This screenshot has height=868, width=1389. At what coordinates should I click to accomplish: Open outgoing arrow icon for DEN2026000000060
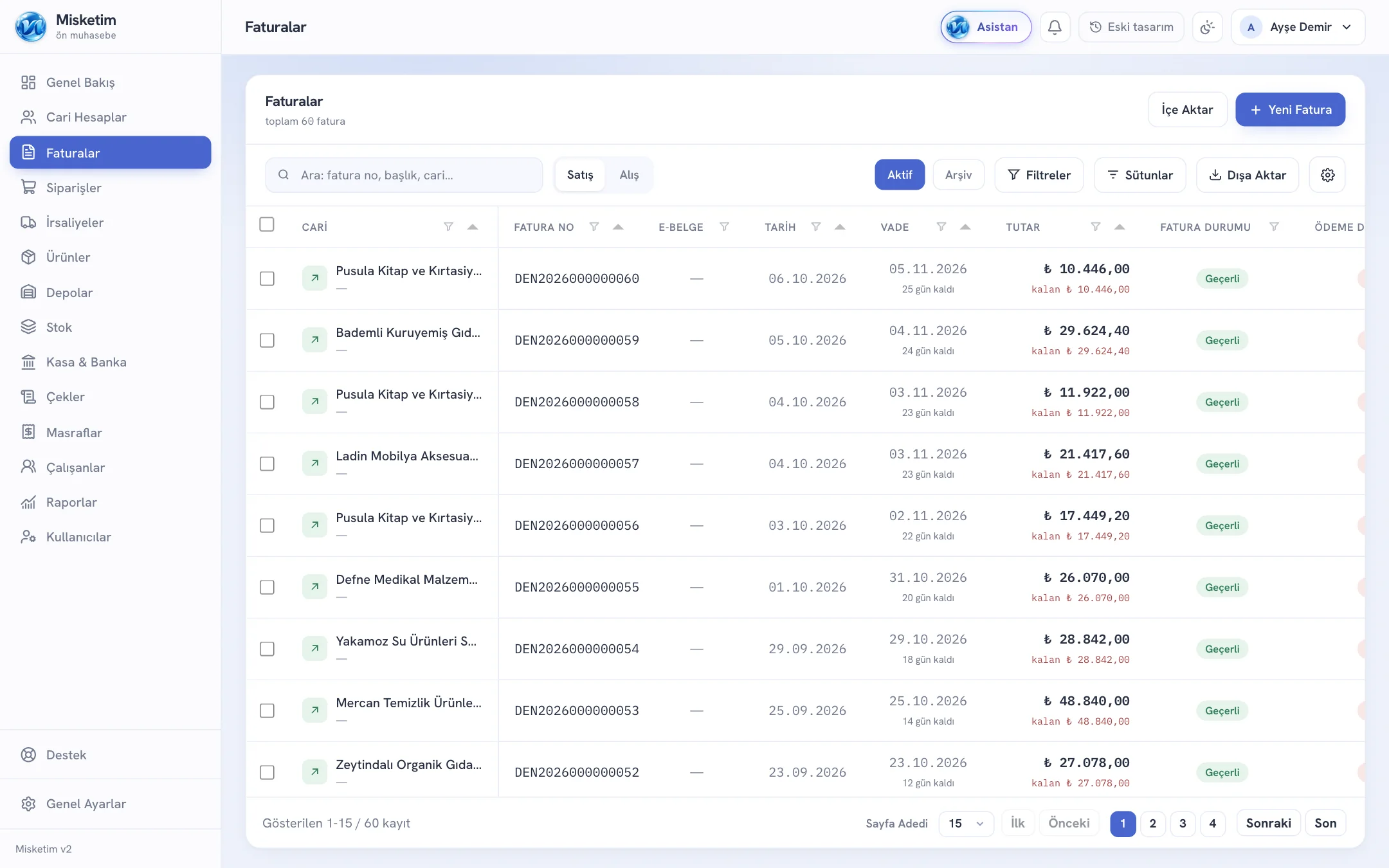(x=314, y=278)
